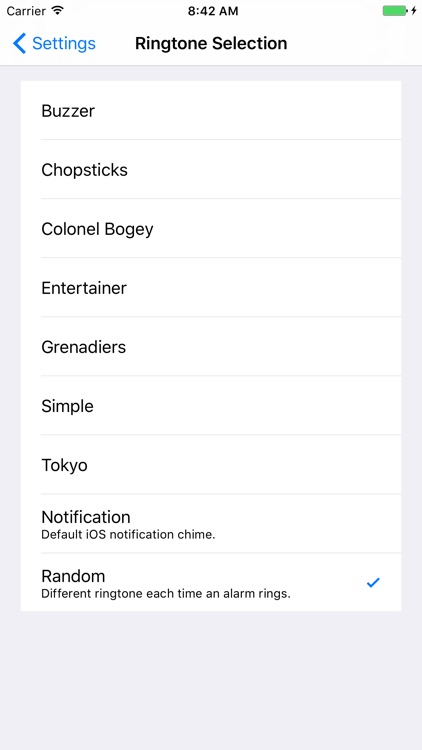Image resolution: width=422 pixels, height=750 pixels.
Task: Tap the Wi-Fi signal icon
Action: 58,11
